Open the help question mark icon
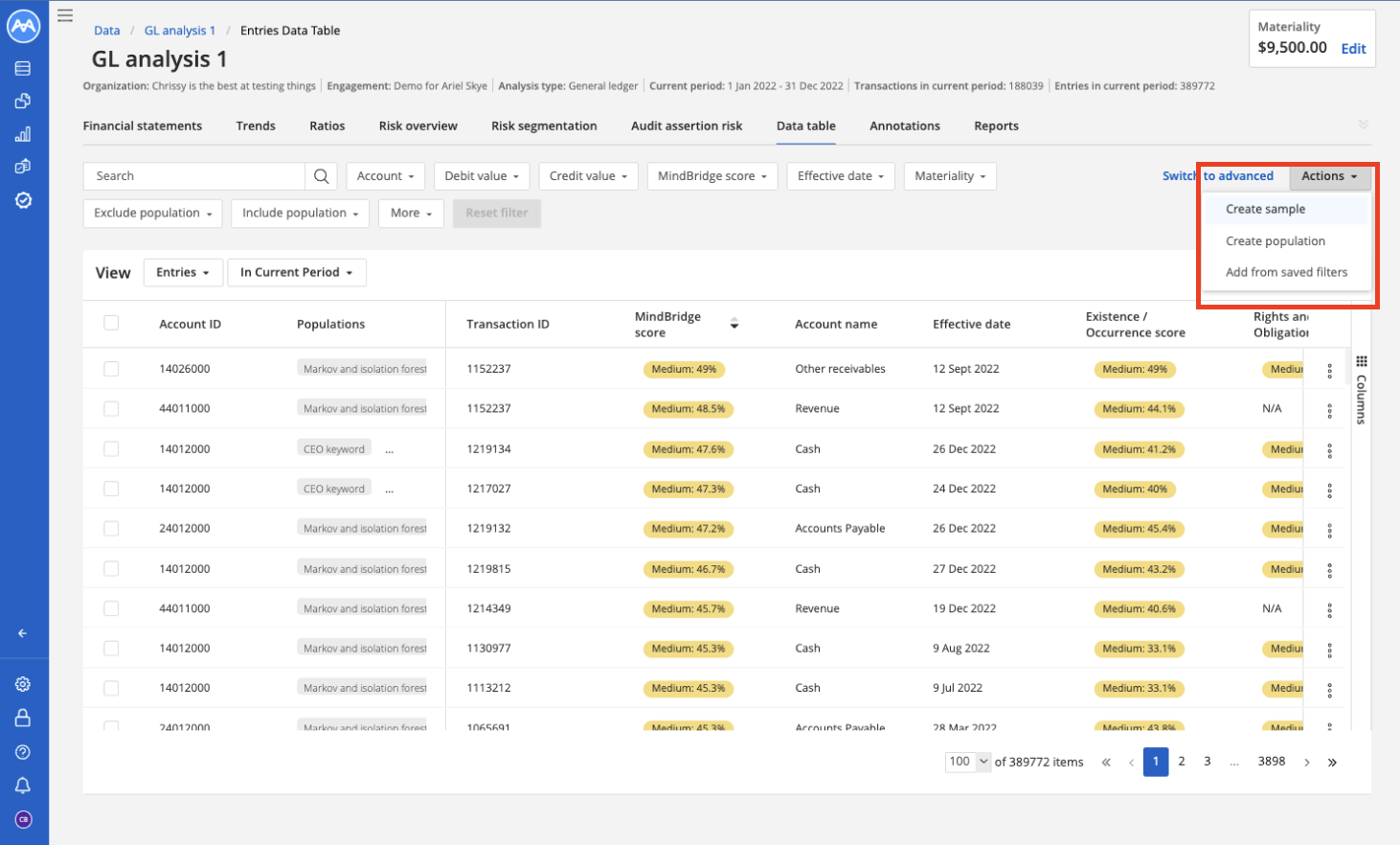The height and width of the screenshot is (845, 1400). tap(23, 751)
